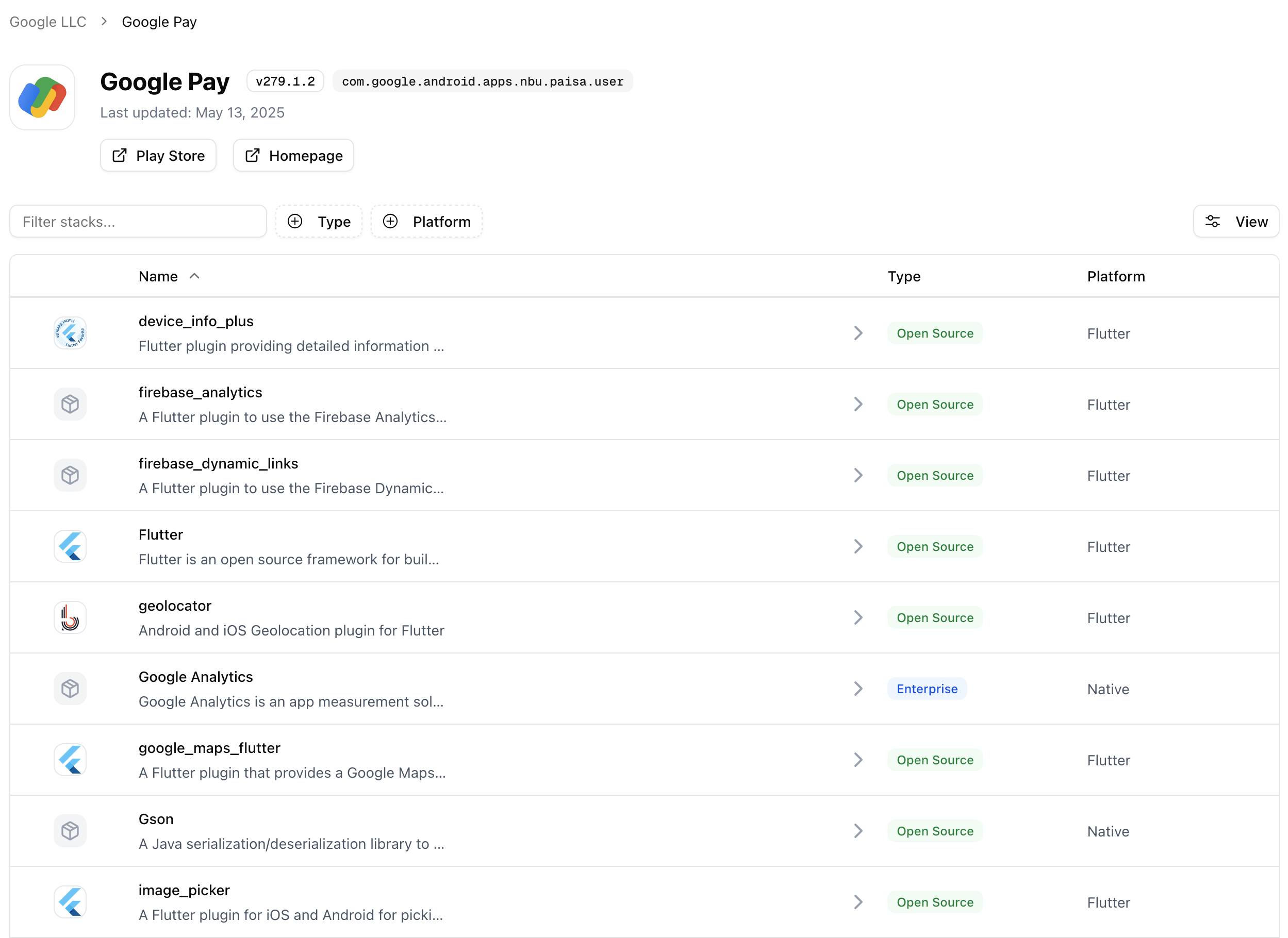Click the Google Analytics package icon
The width and height of the screenshot is (1288, 938).
pos(70,689)
